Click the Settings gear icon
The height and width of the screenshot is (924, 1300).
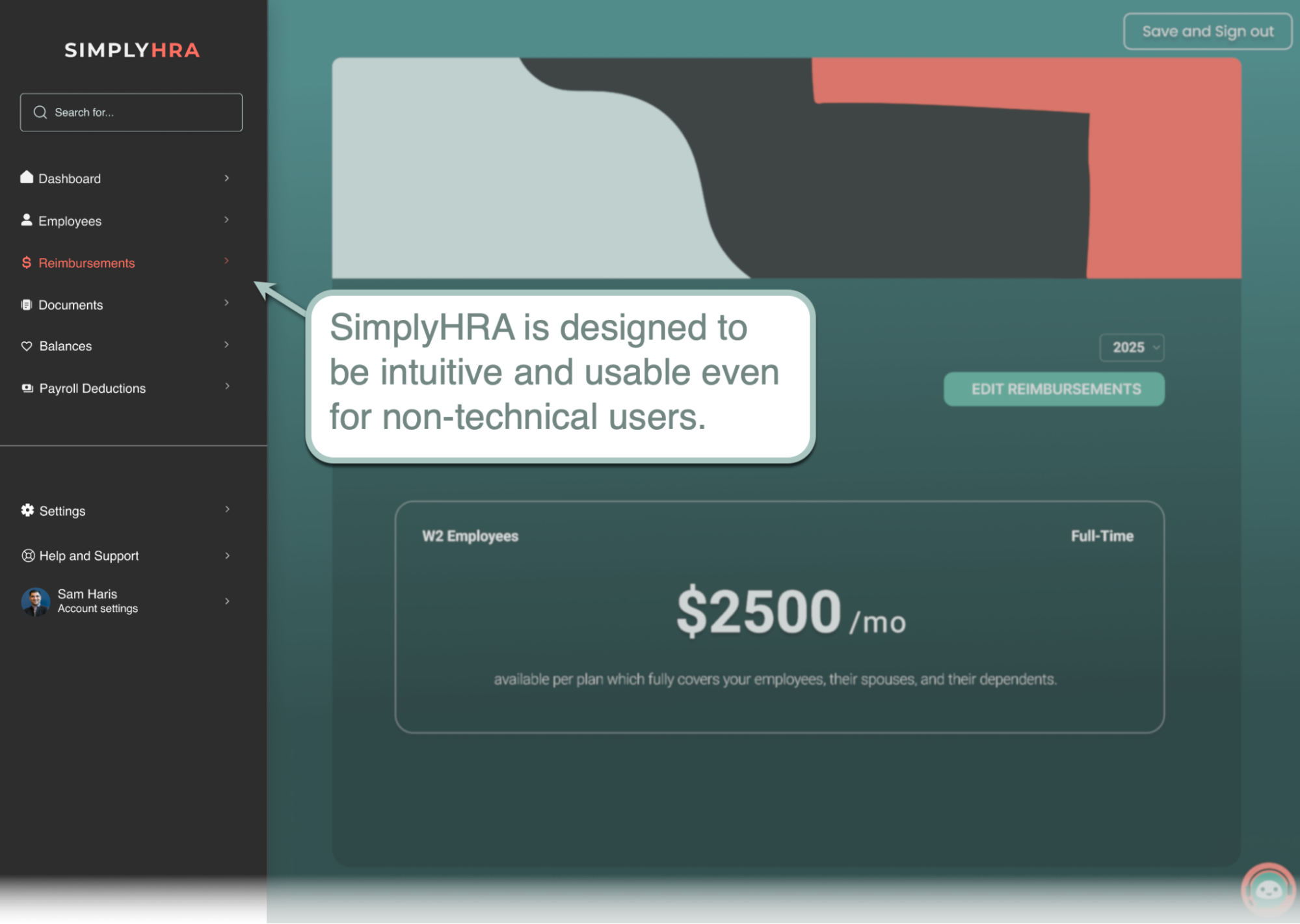27,510
